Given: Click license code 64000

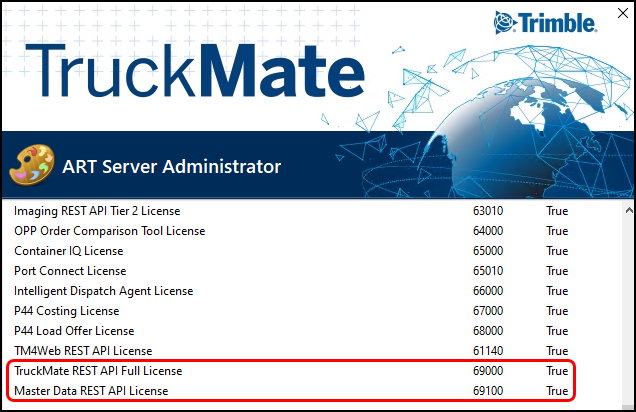Looking at the screenshot, I should point(488,231).
